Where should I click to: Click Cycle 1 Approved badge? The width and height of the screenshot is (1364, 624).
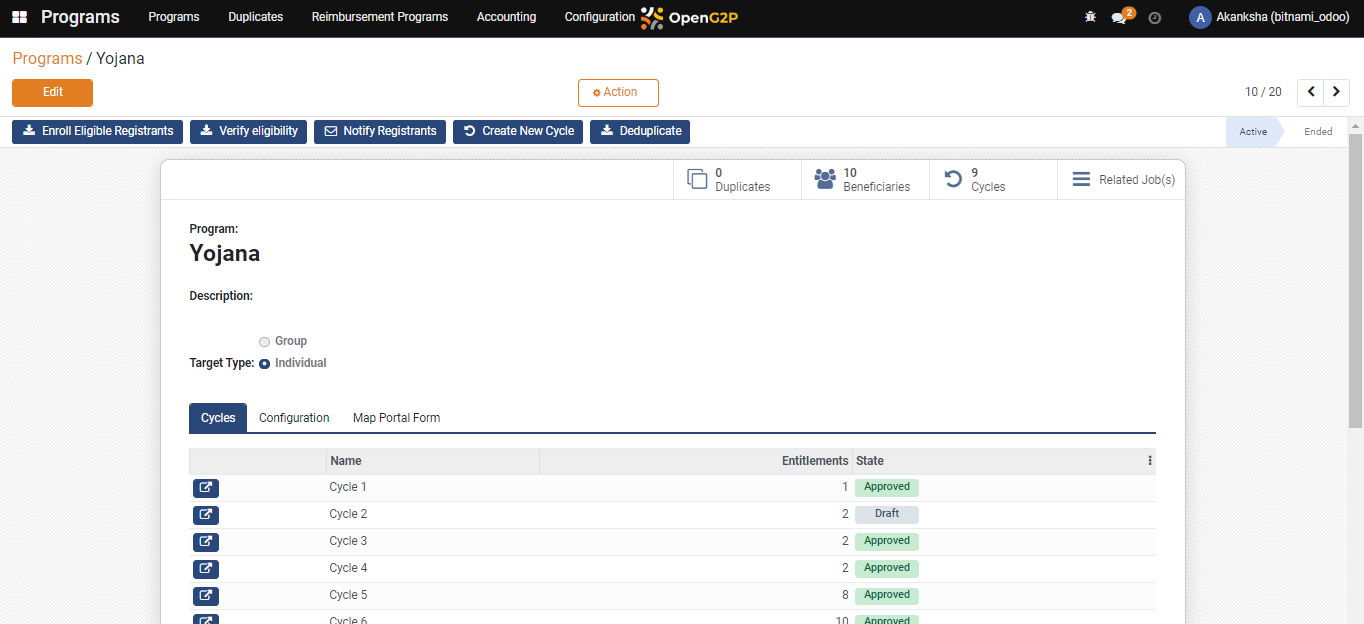(x=887, y=487)
